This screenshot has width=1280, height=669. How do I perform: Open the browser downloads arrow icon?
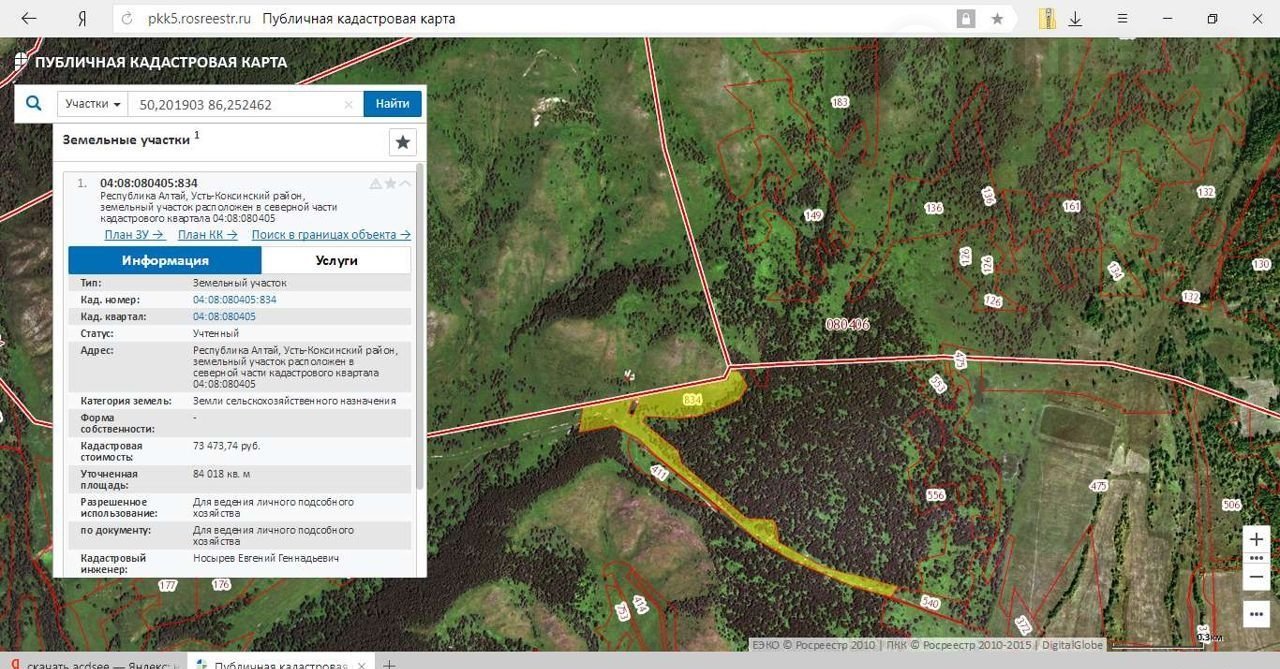click(x=1076, y=19)
